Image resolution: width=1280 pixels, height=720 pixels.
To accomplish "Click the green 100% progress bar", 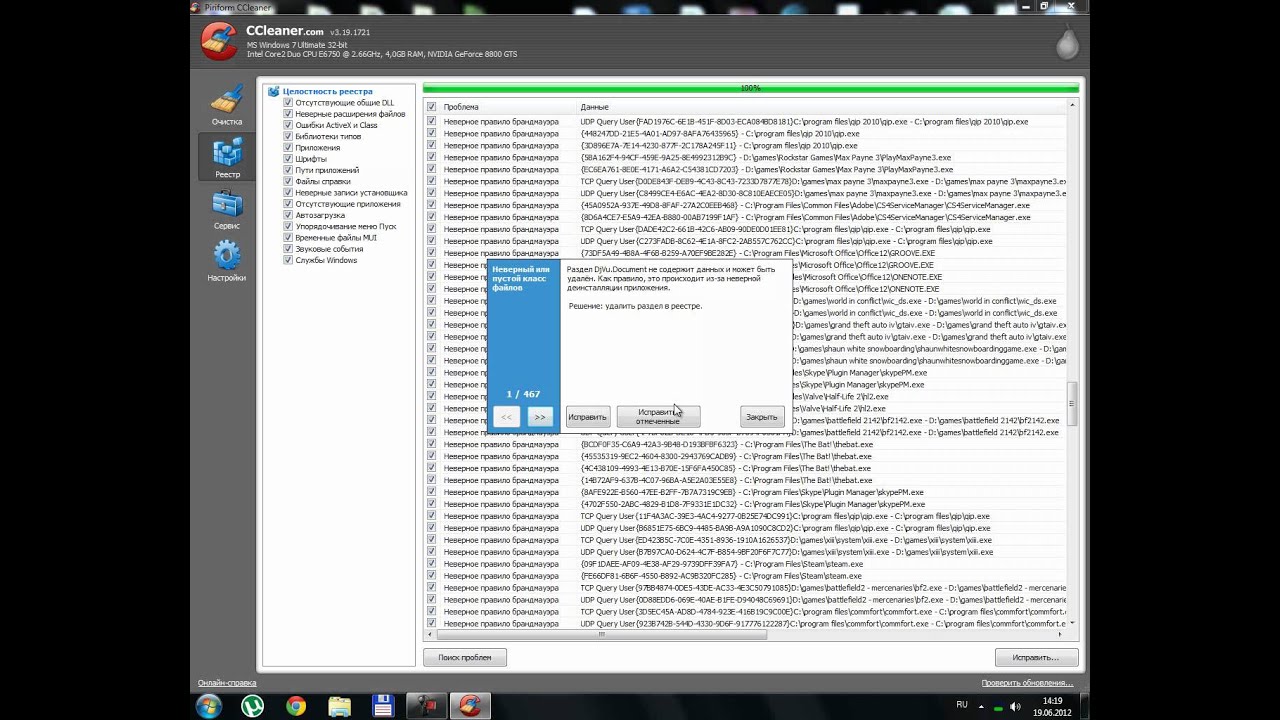I will tap(750, 88).
